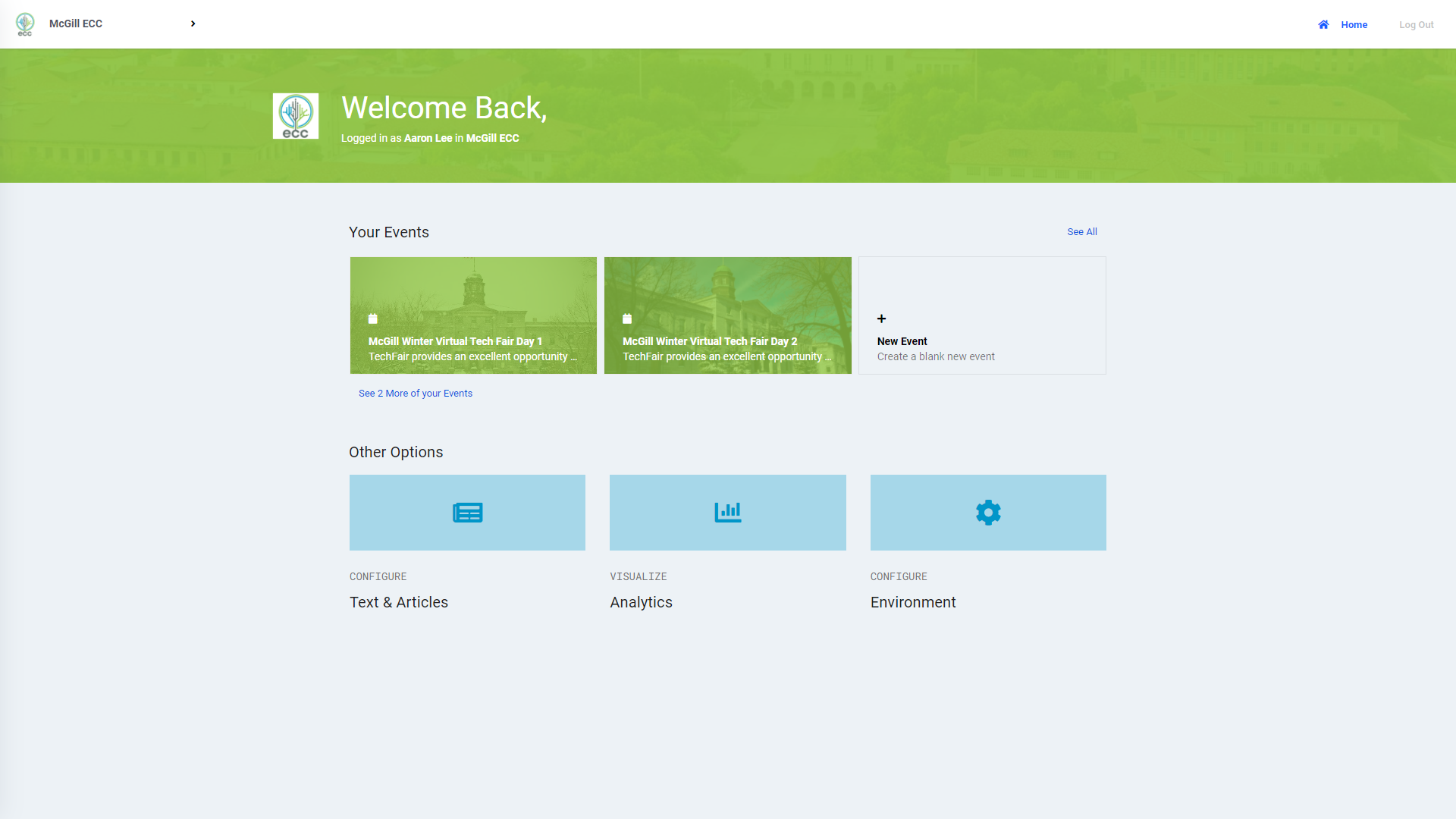Viewport: 1456px width, 819px height.
Task: Click calendar icon on Tech Fair Day 2
Action: (x=627, y=318)
